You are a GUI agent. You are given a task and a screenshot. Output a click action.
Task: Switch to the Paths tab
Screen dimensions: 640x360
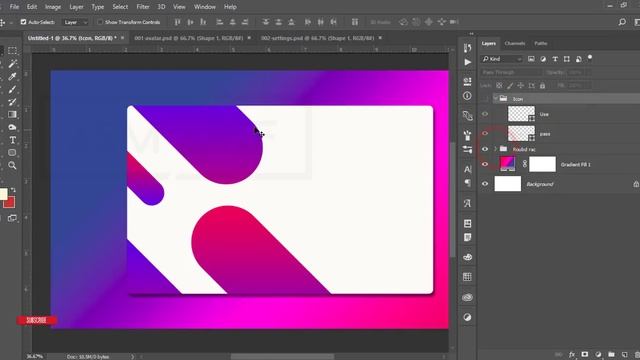click(x=541, y=43)
